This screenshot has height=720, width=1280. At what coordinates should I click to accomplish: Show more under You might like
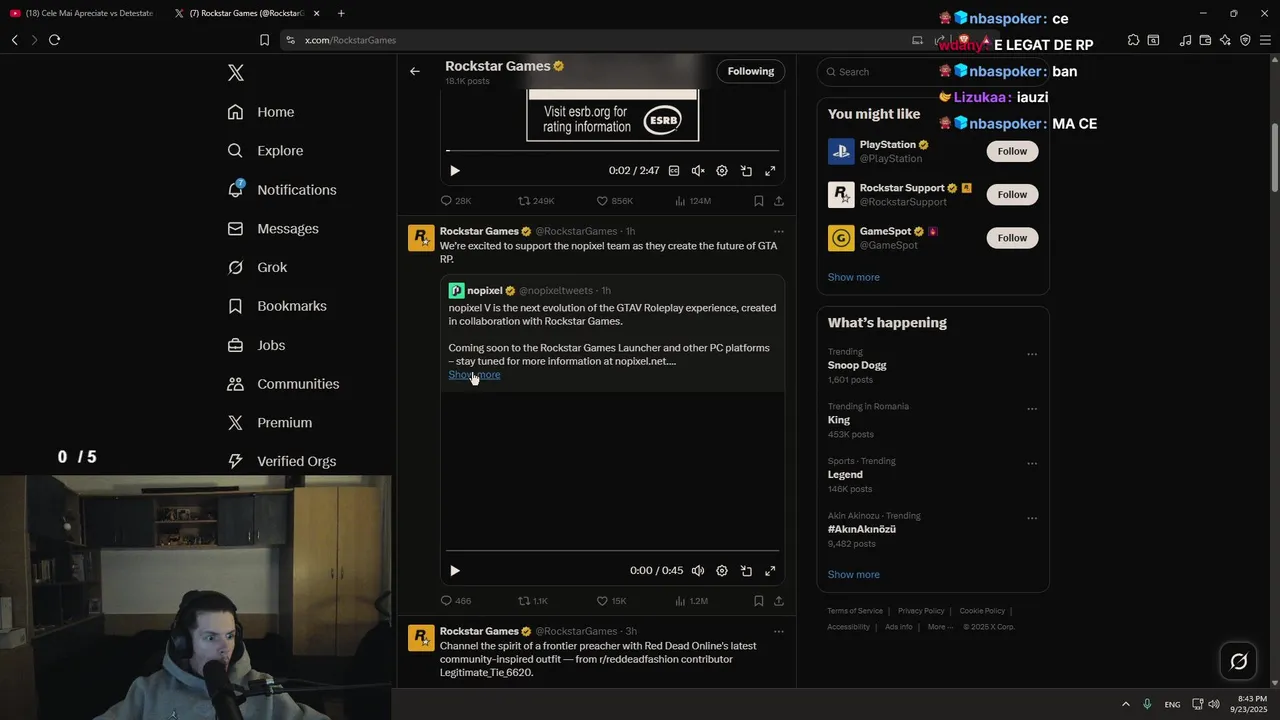pos(854,277)
